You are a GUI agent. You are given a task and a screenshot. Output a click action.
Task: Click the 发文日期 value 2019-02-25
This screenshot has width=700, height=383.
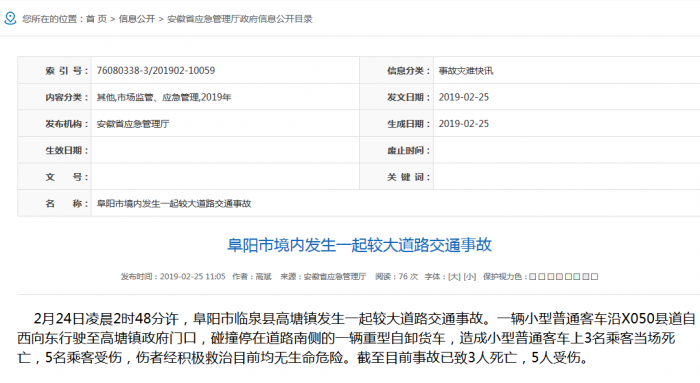tap(463, 97)
